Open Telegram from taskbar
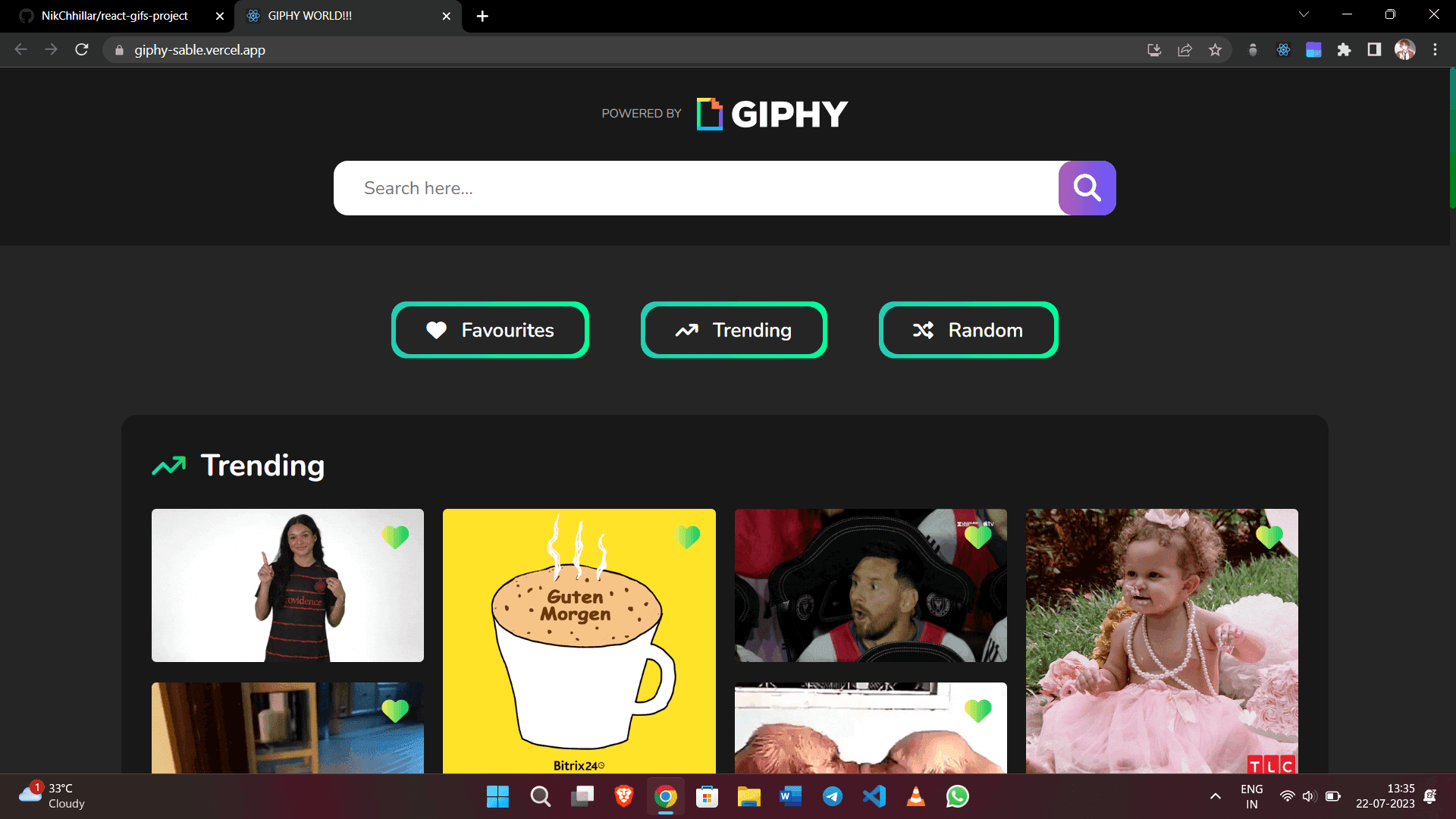This screenshot has height=819, width=1456. point(833,796)
